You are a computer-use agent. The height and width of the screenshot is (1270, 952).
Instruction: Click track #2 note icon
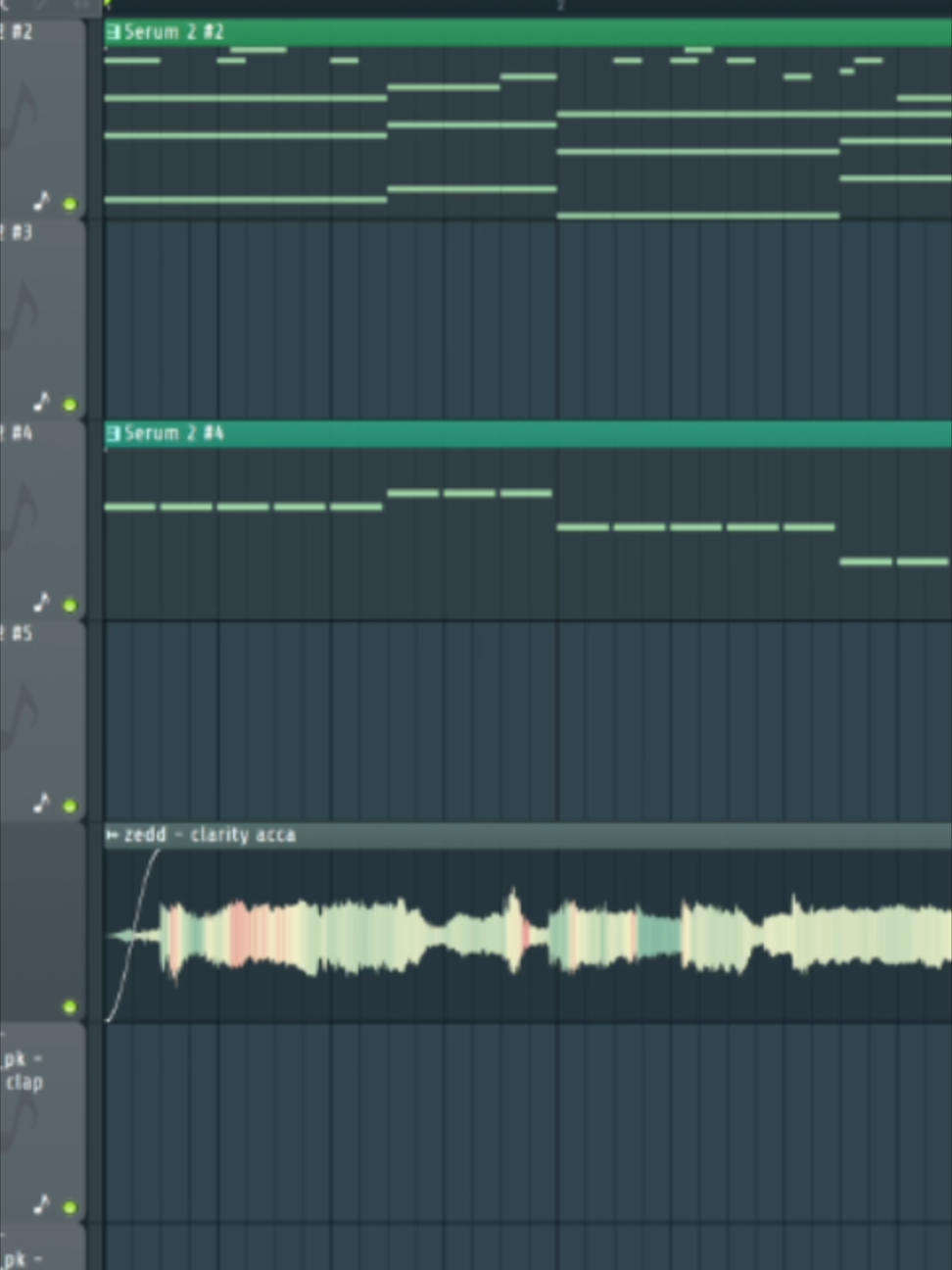click(41, 201)
